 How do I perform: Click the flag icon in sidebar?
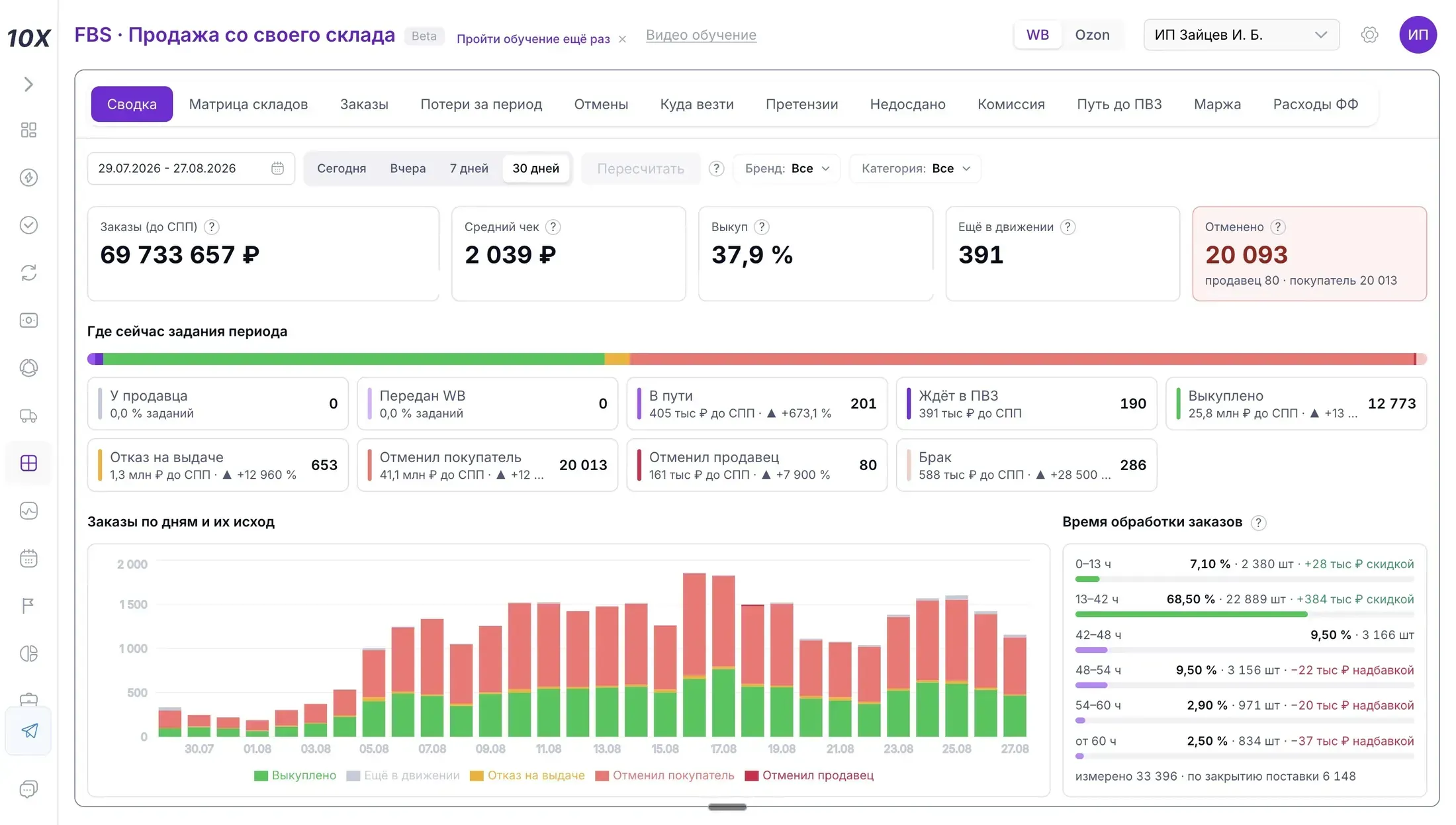tap(28, 606)
